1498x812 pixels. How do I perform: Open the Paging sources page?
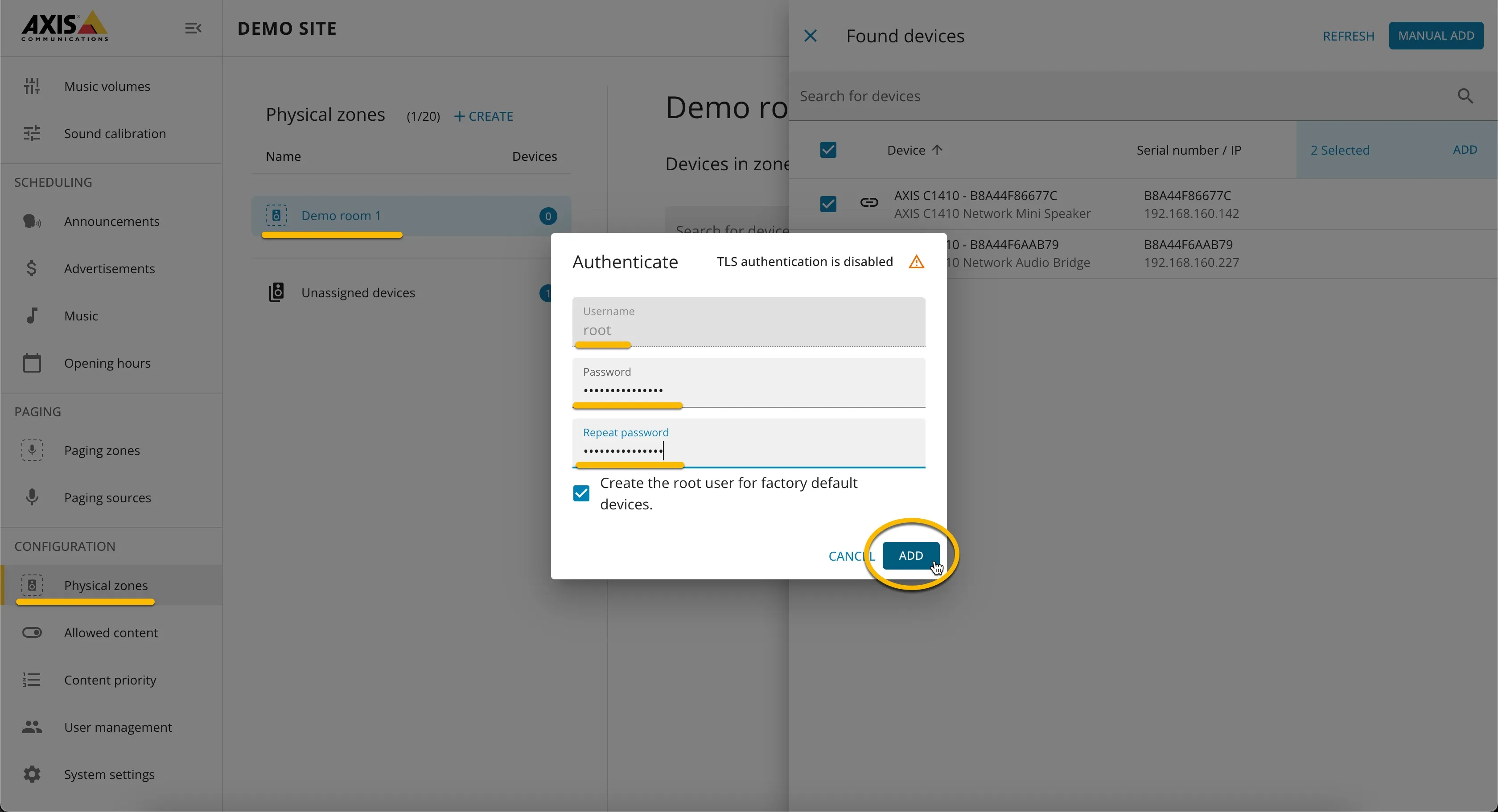coord(107,497)
